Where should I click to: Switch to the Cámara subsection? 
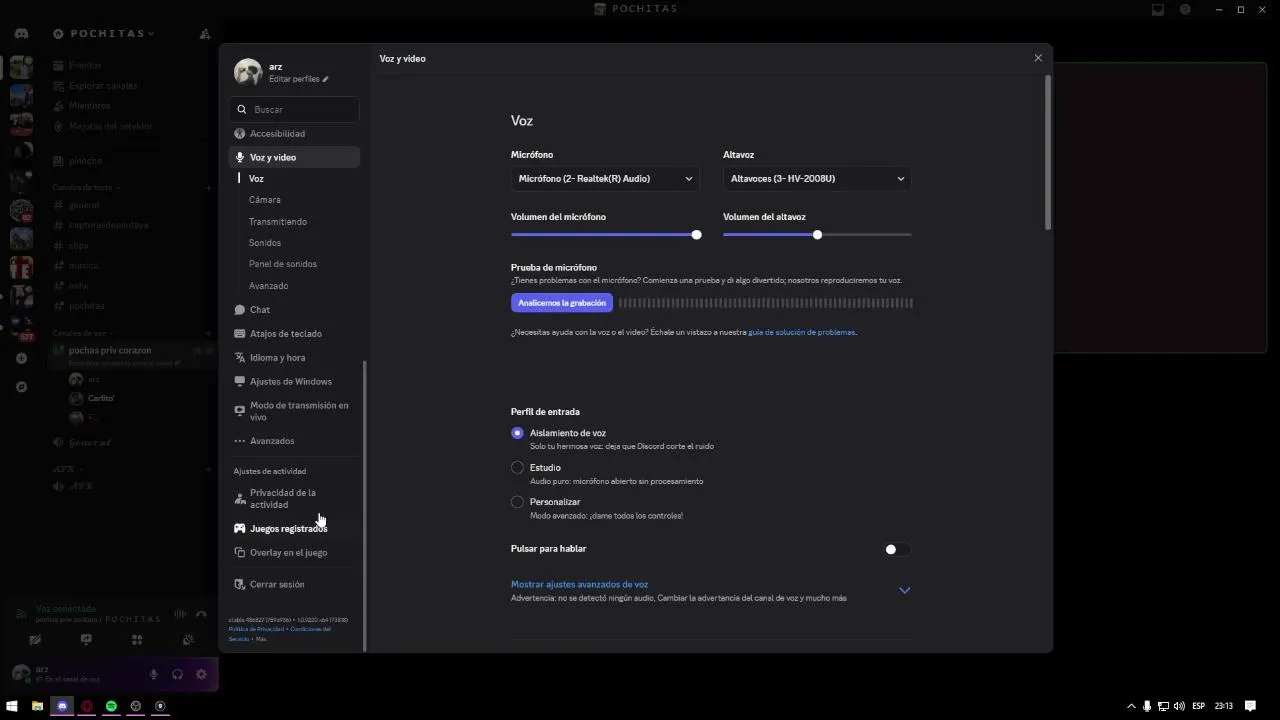pyautogui.click(x=265, y=200)
